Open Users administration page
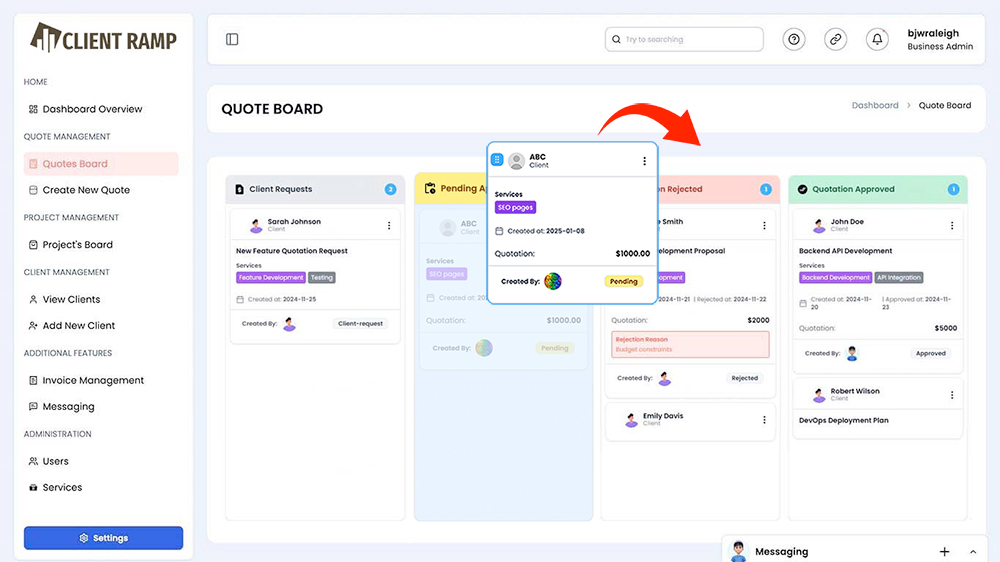1000x562 pixels. (x=48, y=461)
